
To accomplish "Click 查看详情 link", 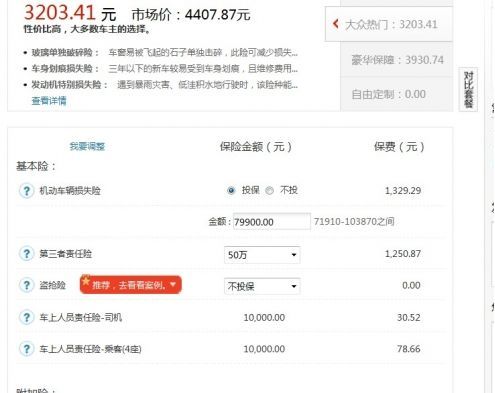I will point(49,101).
